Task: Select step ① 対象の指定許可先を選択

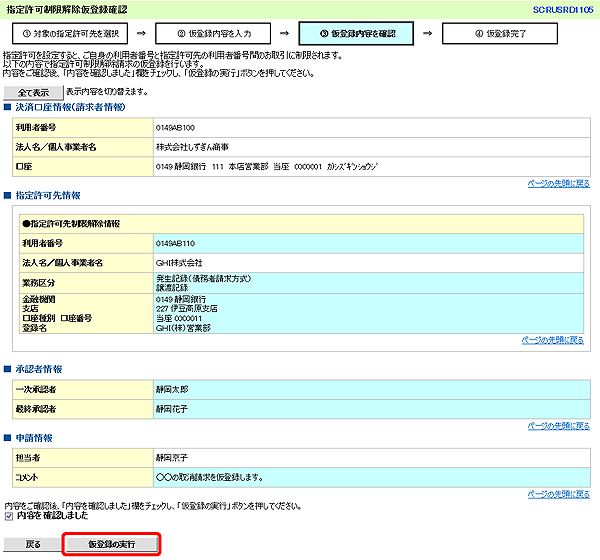Action: [70, 34]
